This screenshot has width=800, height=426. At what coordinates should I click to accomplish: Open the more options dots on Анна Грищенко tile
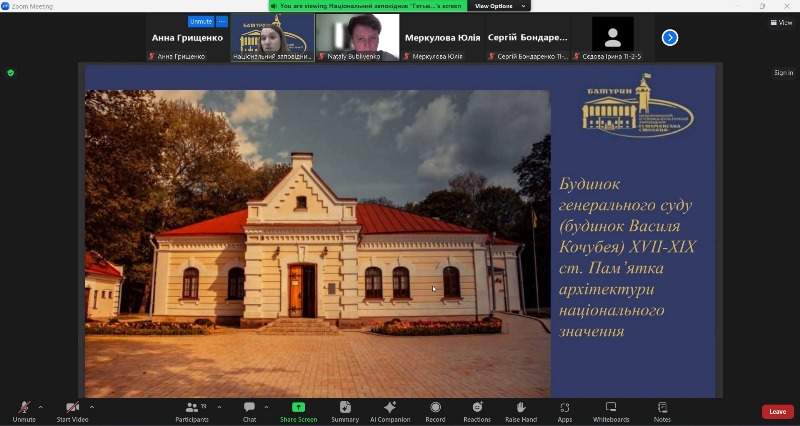221,21
